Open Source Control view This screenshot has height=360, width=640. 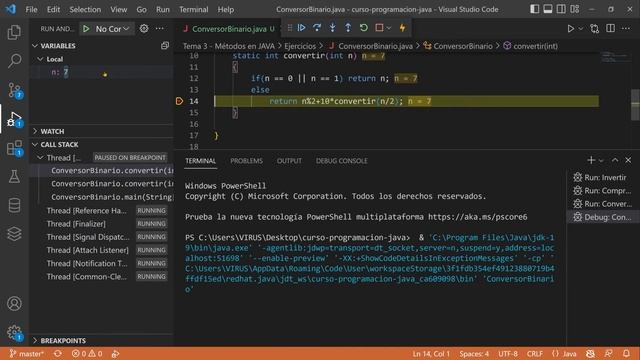[x=14, y=90]
